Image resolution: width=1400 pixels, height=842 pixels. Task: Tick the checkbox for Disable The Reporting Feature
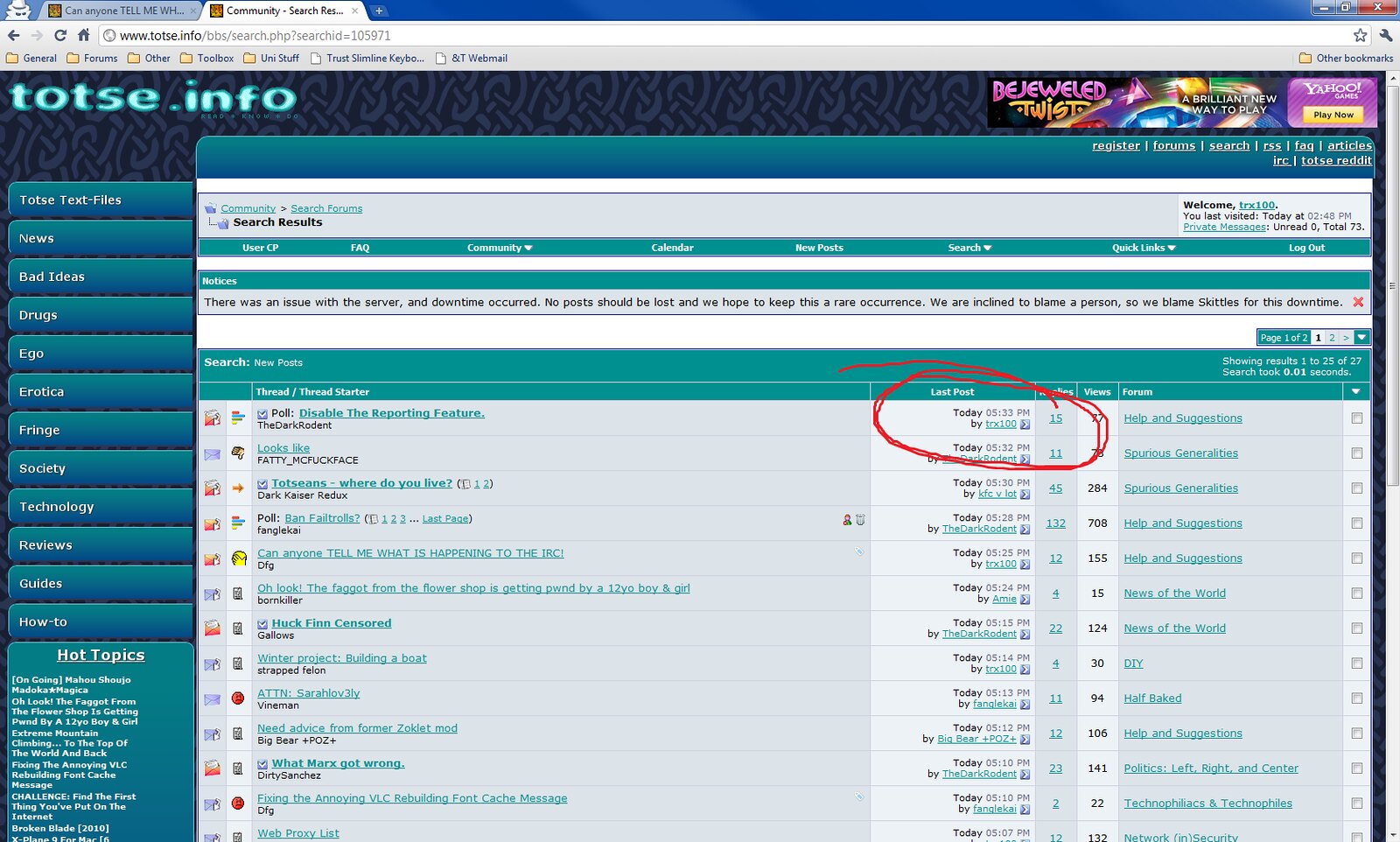tap(1357, 418)
